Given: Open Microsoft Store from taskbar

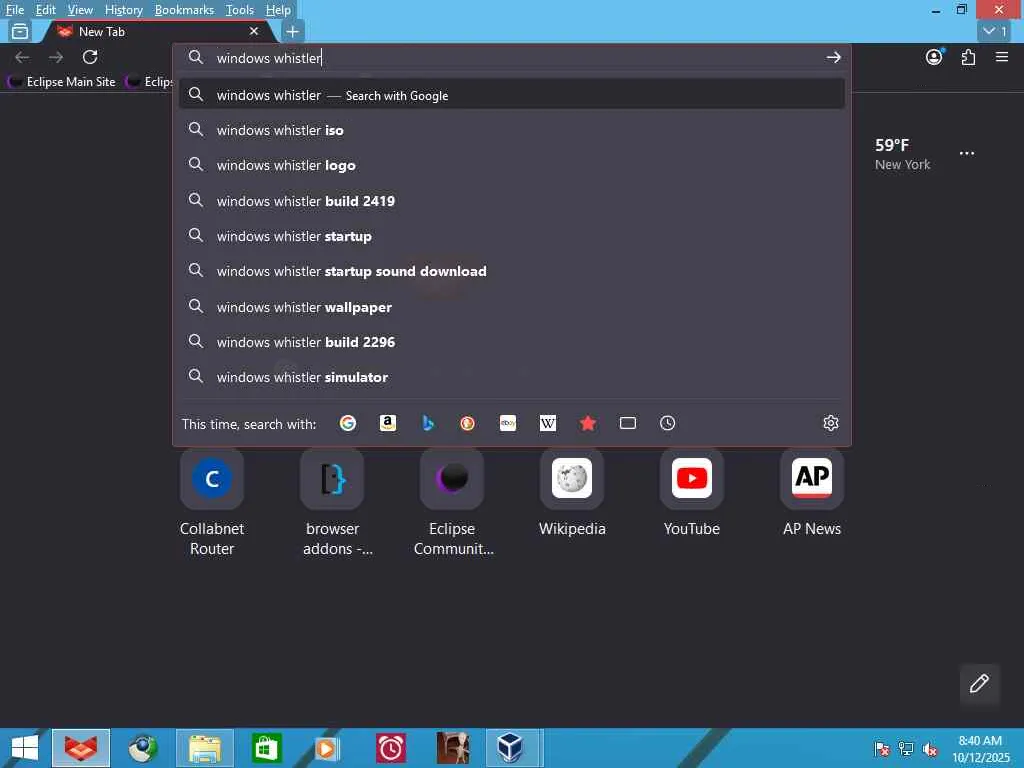Looking at the screenshot, I should (266, 748).
